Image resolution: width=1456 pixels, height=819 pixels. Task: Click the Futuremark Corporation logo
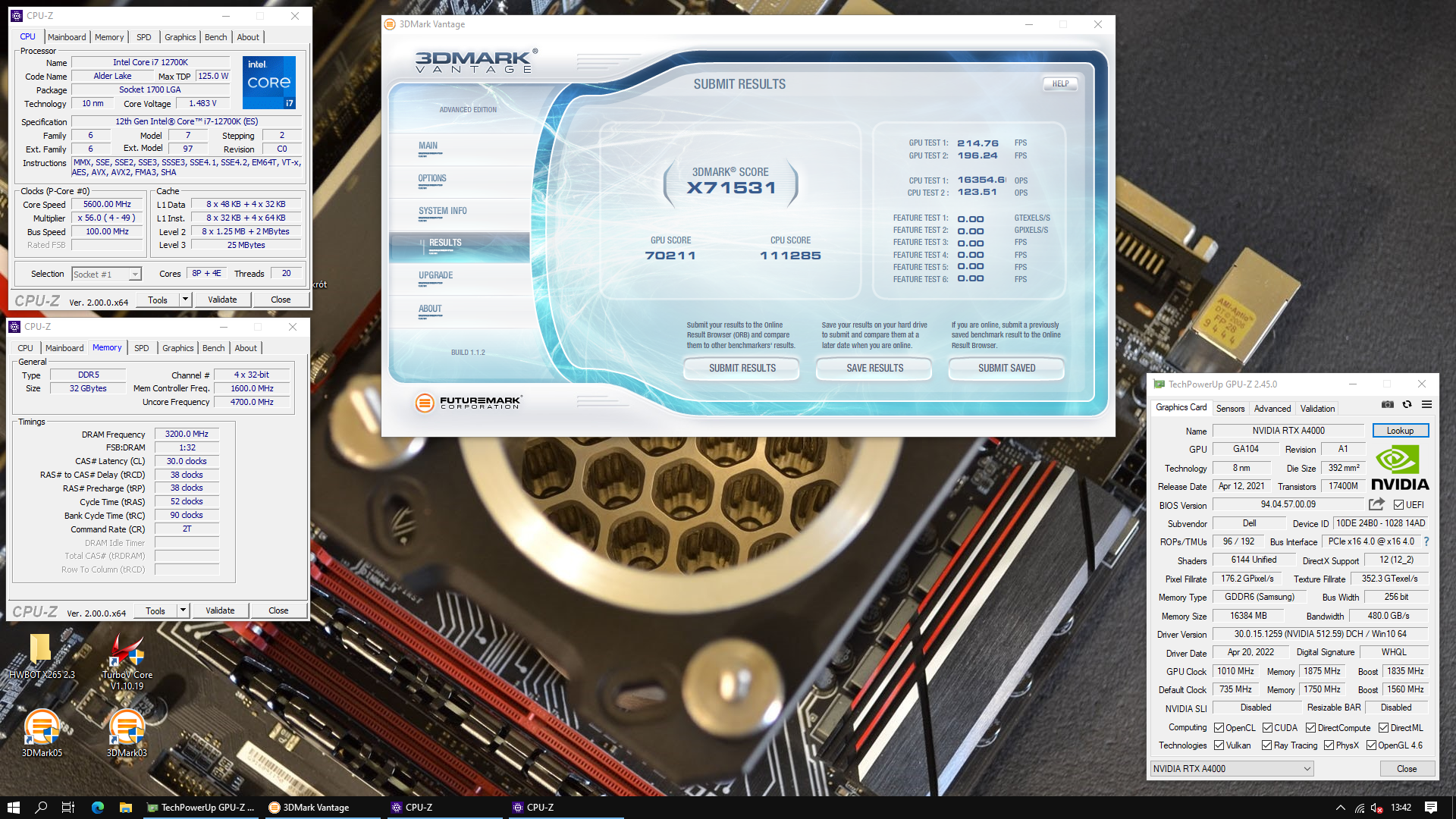[x=469, y=403]
